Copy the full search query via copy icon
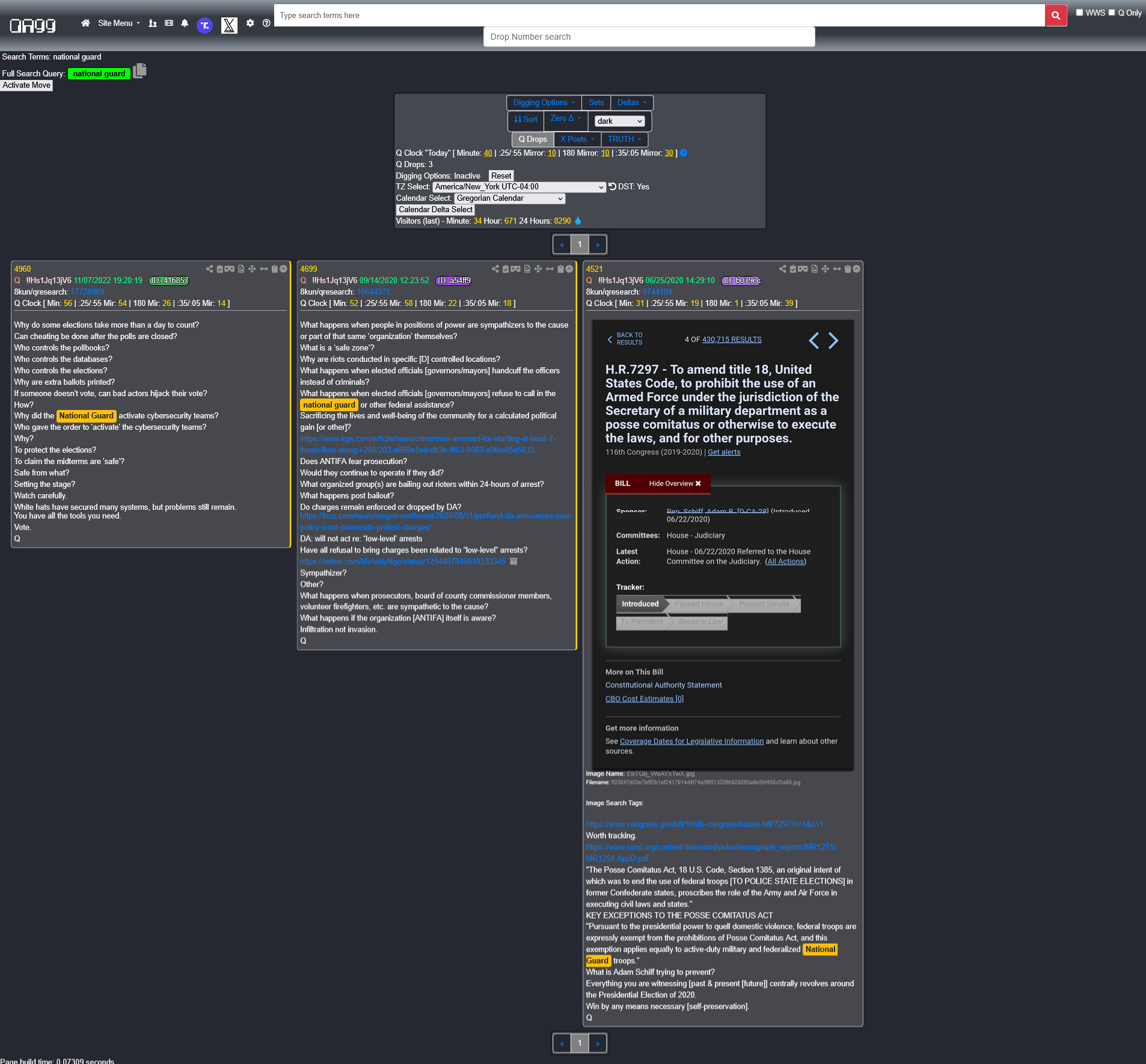 139,71
